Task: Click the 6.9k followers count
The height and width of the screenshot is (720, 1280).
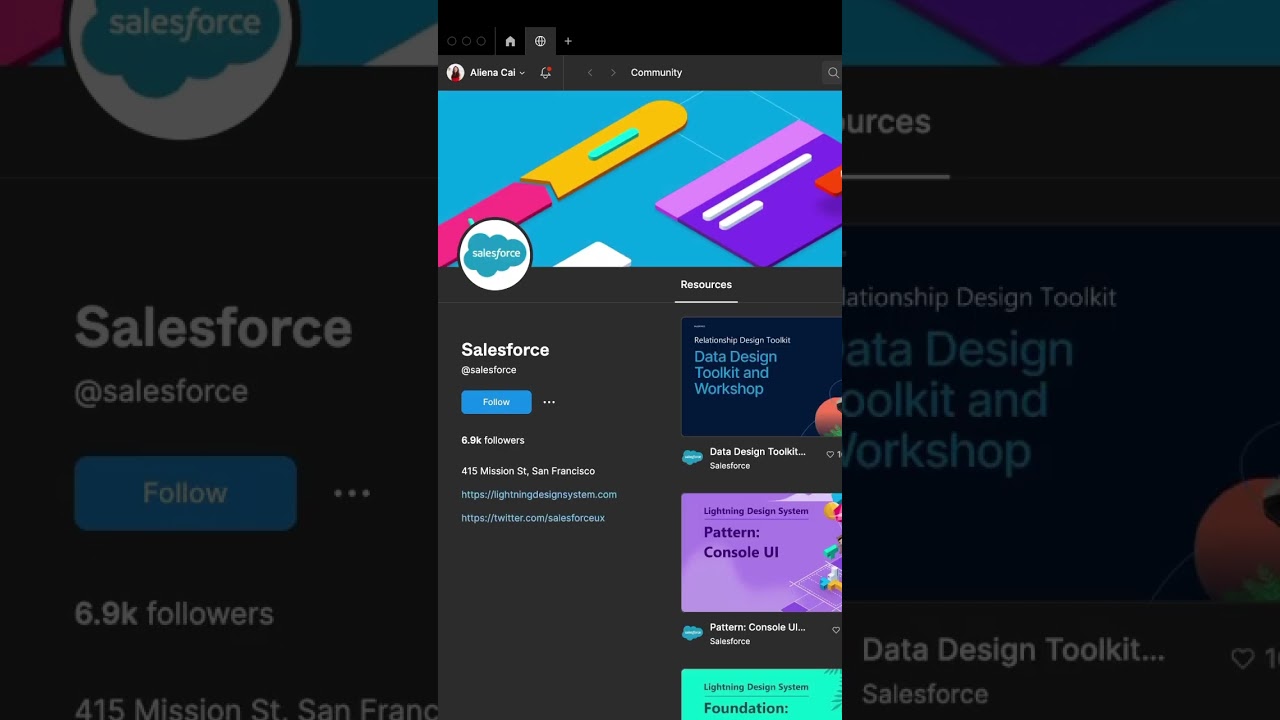Action: click(493, 440)
